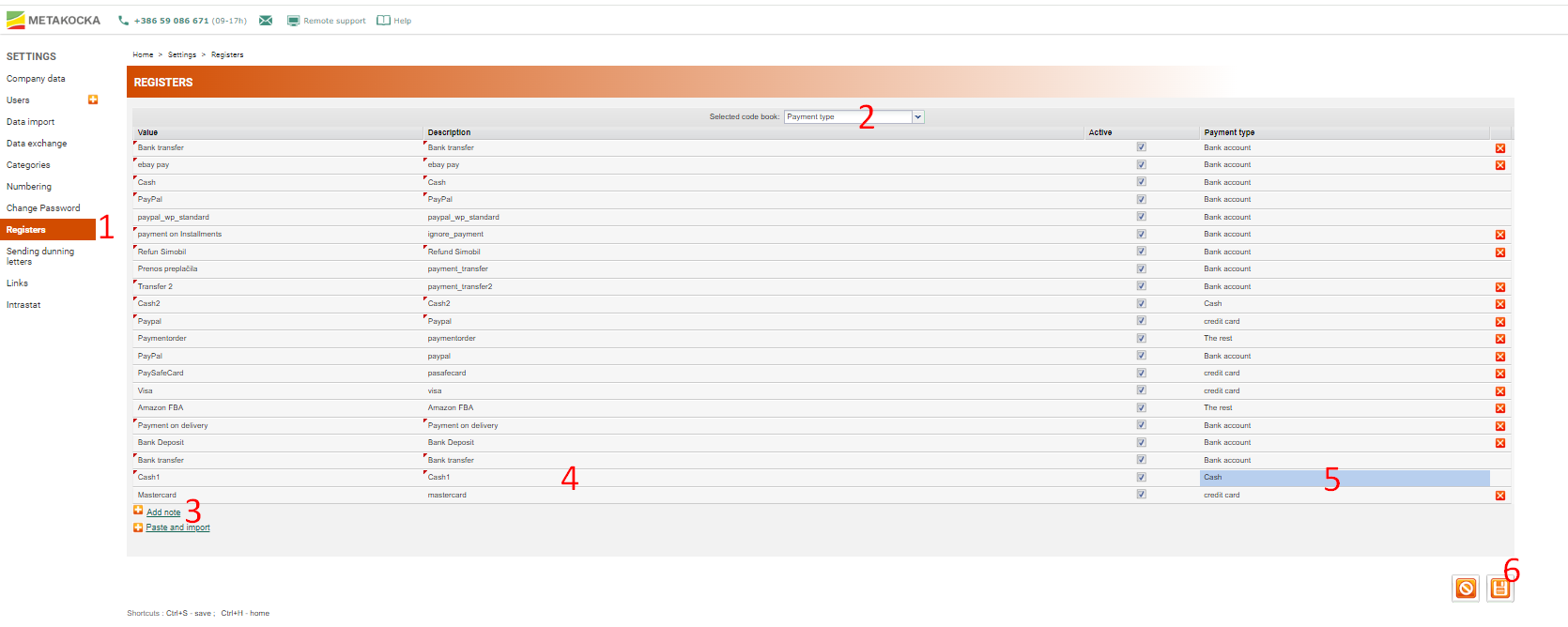1568x627 pixels.
Task: Click the Description column header
Action: (x=754, y=132)
